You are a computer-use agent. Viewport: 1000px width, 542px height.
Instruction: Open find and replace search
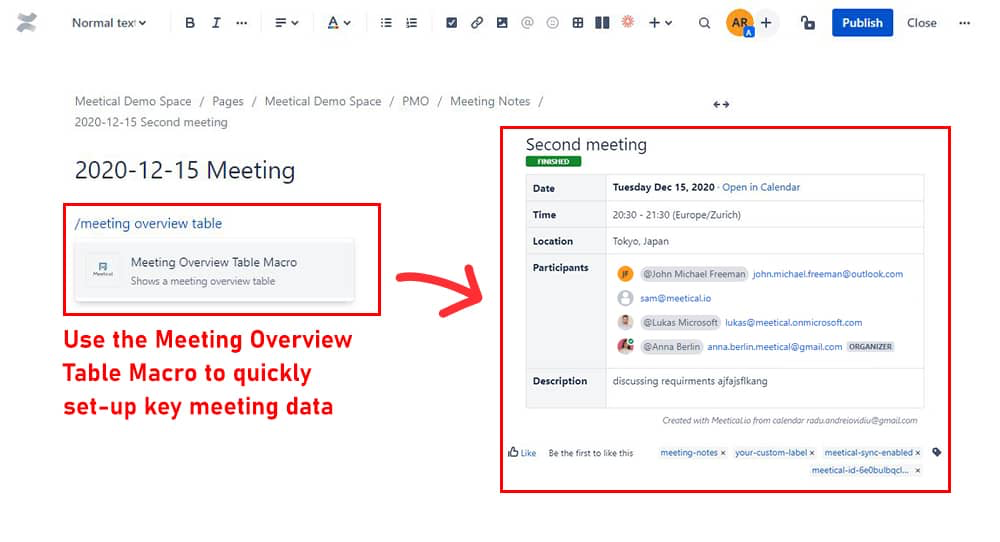(704, 23)
